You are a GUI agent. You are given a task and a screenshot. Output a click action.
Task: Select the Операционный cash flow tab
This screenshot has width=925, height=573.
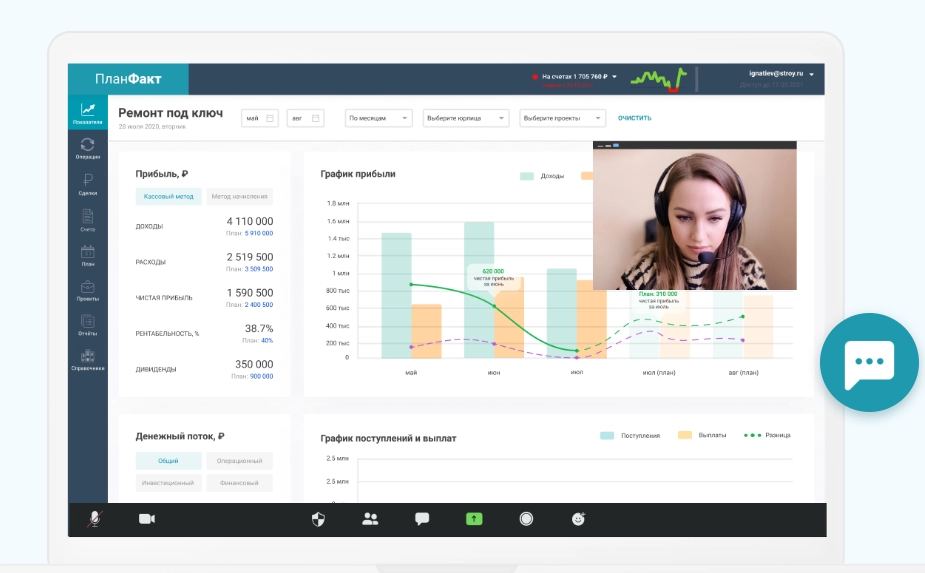click(x=239, y=461)
